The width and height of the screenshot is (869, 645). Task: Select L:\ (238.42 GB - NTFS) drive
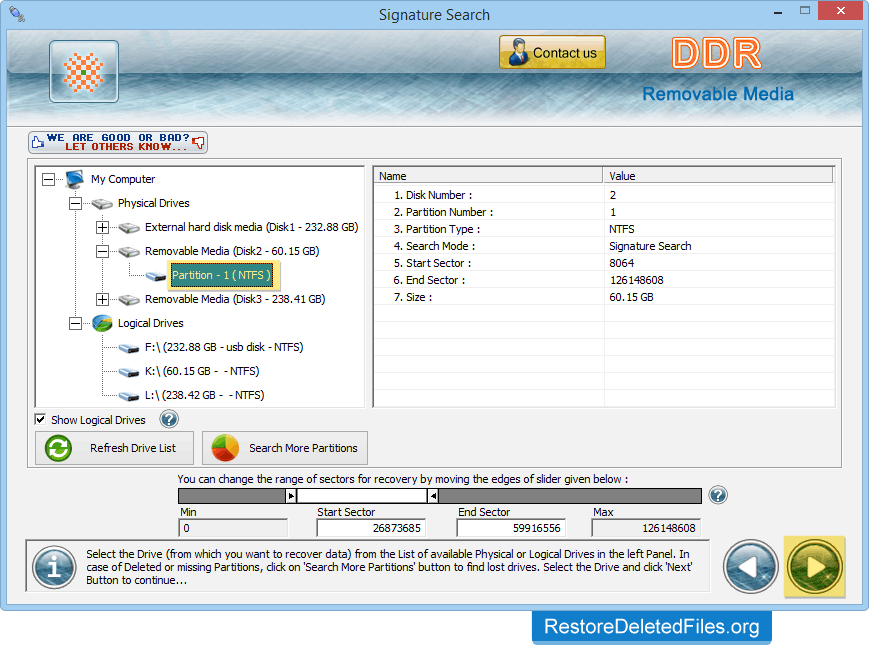(205, 395)
